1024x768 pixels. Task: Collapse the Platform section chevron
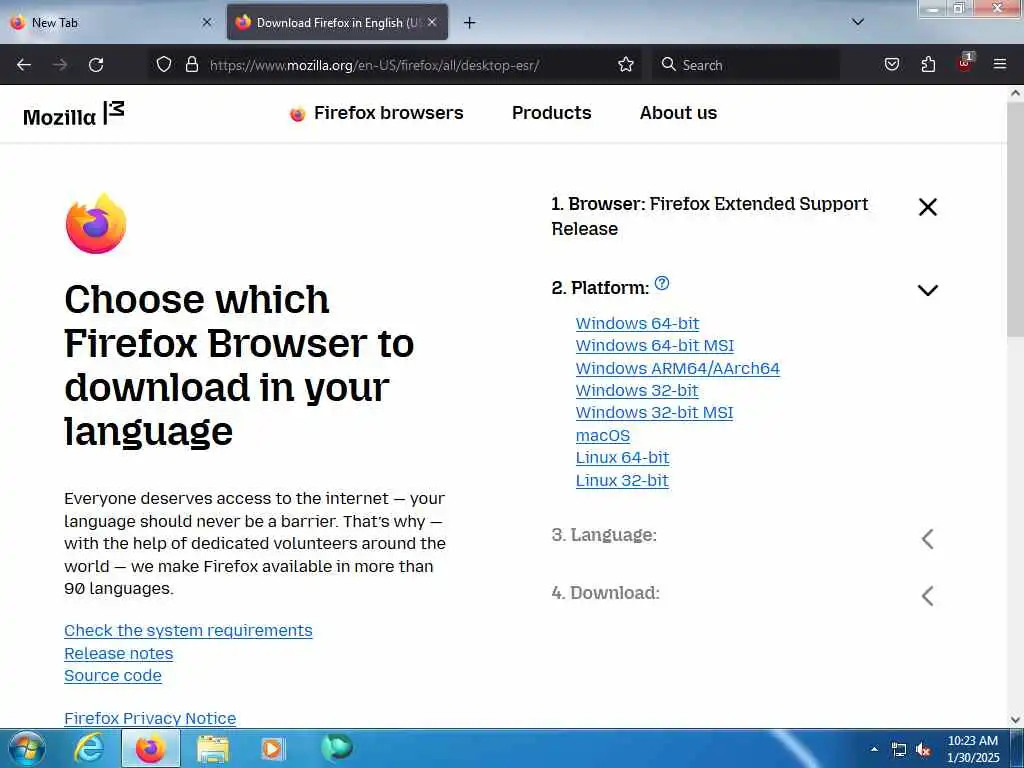point(927,289)
